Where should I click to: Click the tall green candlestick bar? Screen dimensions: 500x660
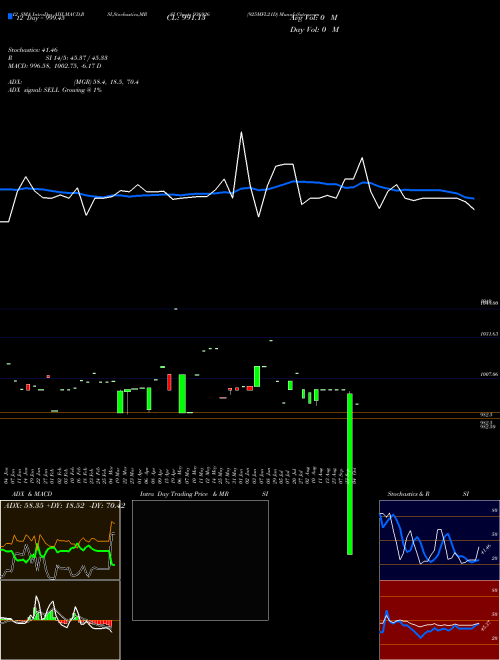[x=350, y=474]
